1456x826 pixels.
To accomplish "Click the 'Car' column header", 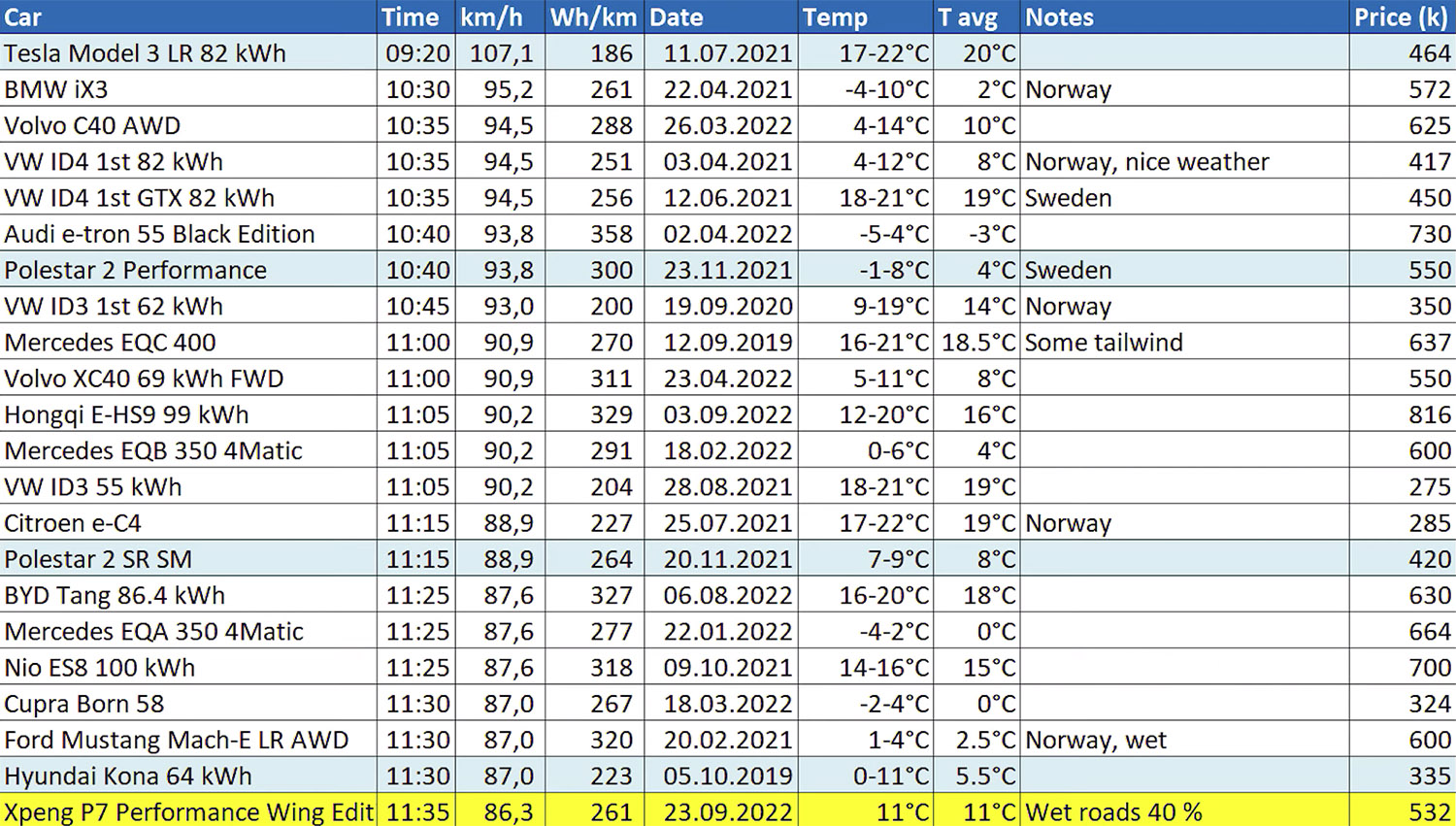I will (188, 17).
